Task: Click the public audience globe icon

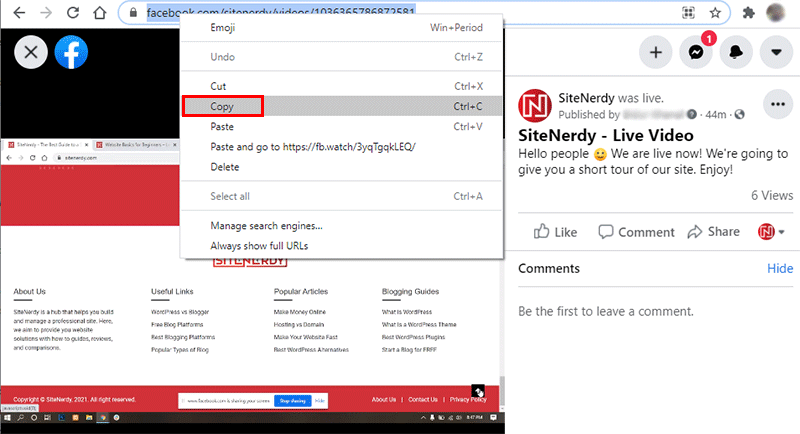Action: pyautogui.click(x=739, y=115)
